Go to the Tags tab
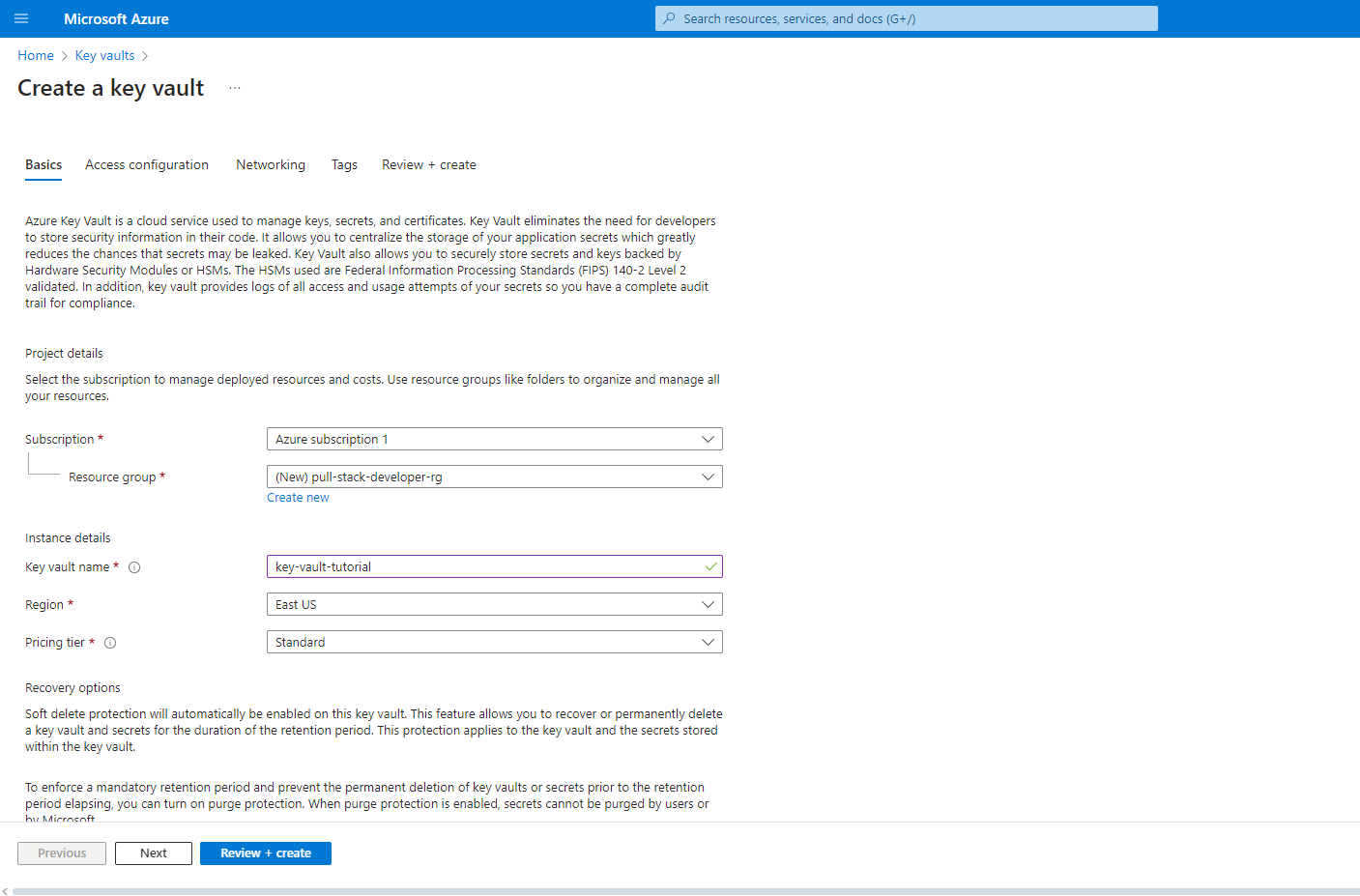Screen dimensions: 1360x896 coord(344,165)
